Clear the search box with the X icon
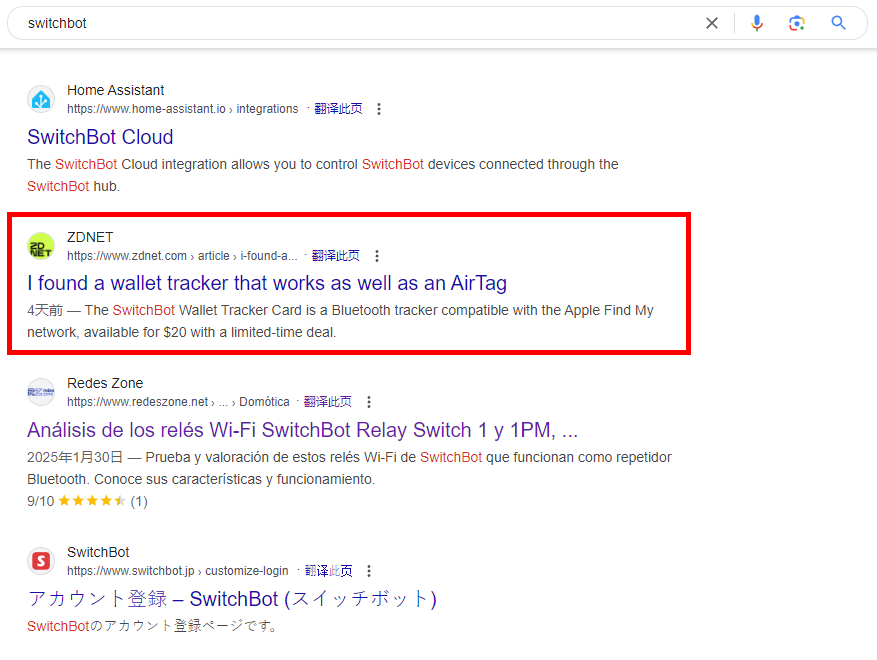This screenshot has width=877, height=660. [x=711, y=23]
